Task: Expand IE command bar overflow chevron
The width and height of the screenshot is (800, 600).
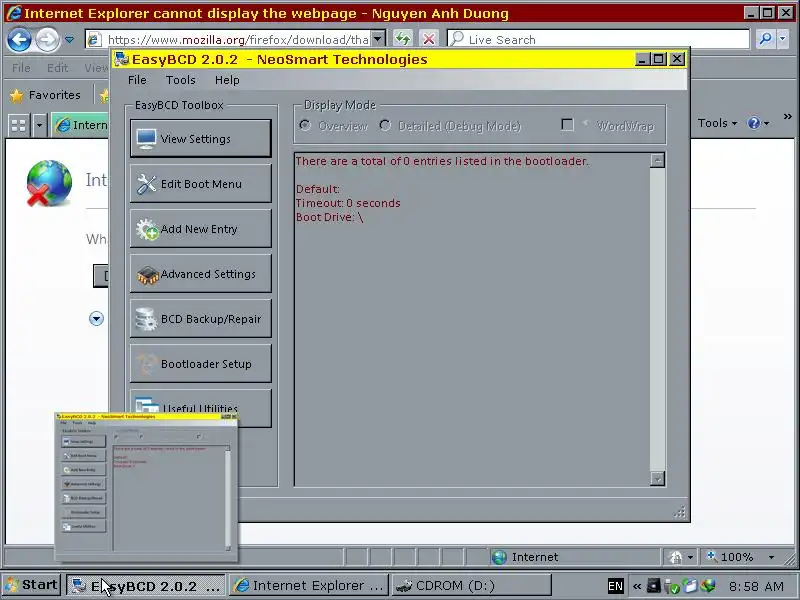Action: tap(787, 117)
